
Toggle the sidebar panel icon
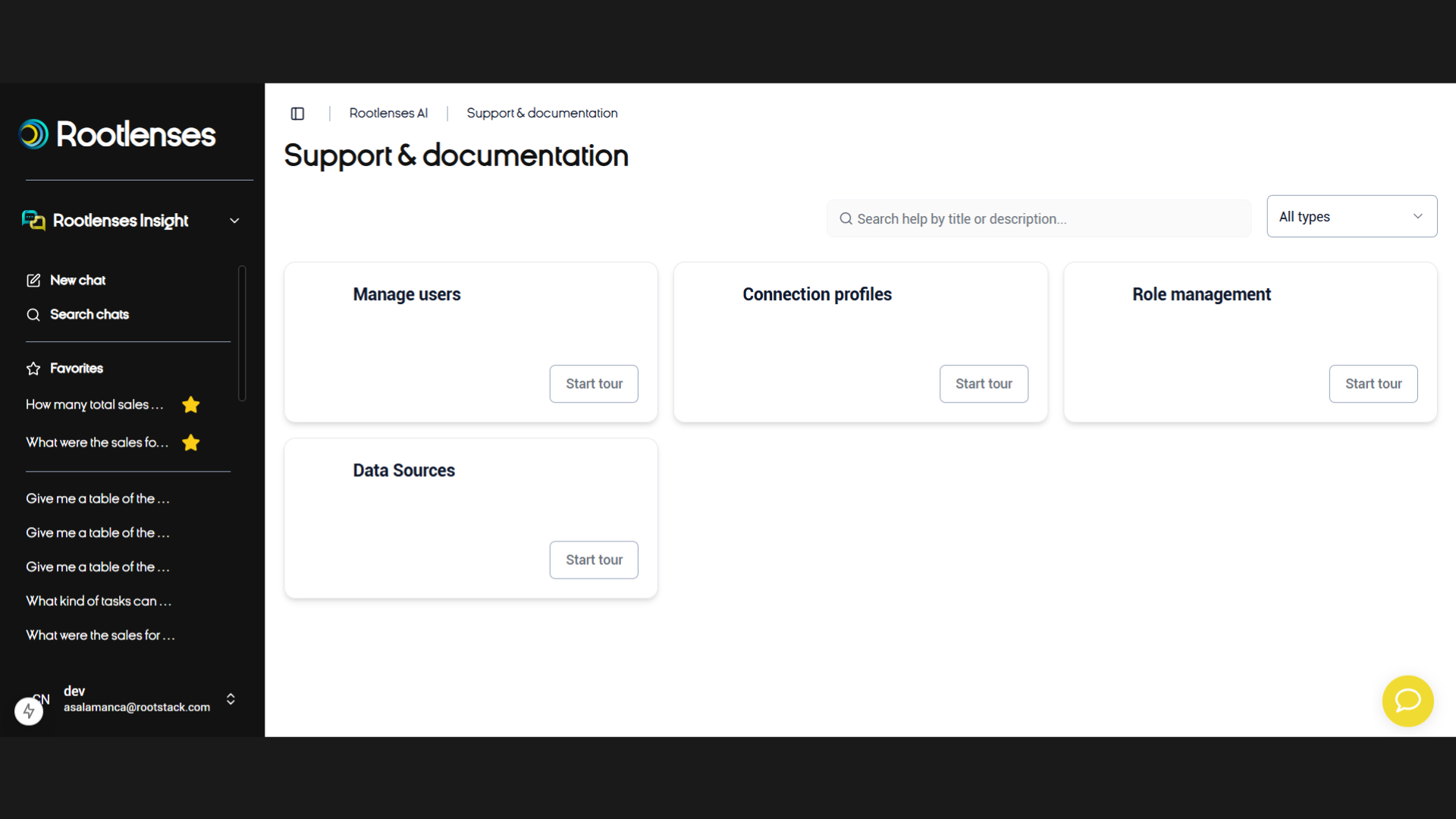[297, 114]
